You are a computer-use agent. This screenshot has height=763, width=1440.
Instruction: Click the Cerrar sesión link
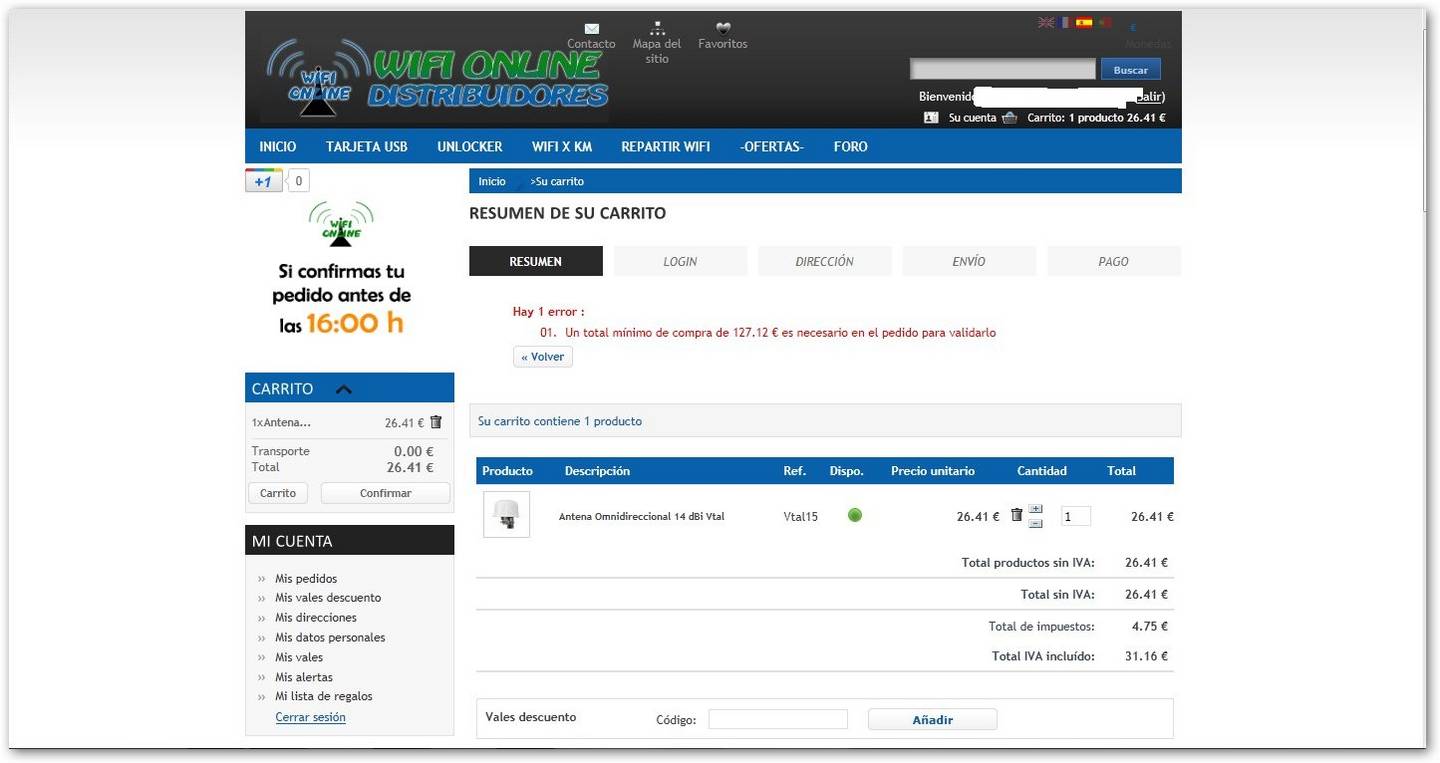311,718
